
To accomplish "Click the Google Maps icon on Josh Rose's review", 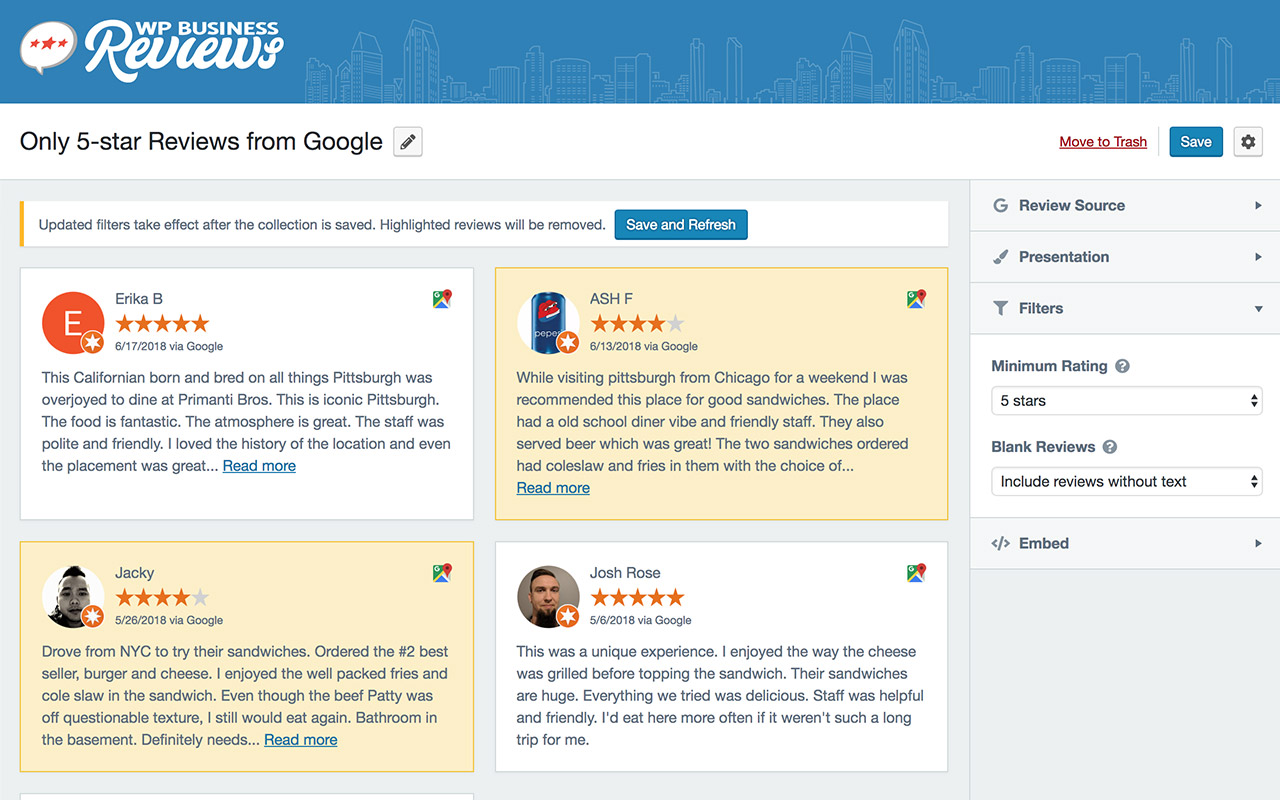I will [916, 573].
